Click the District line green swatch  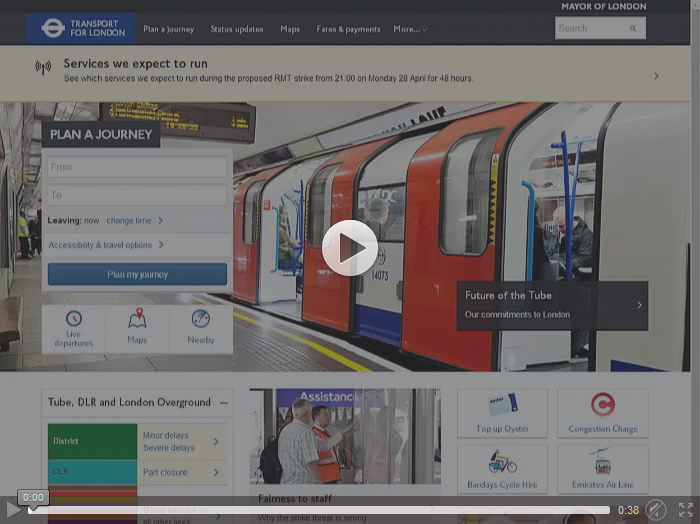(92, 441)
